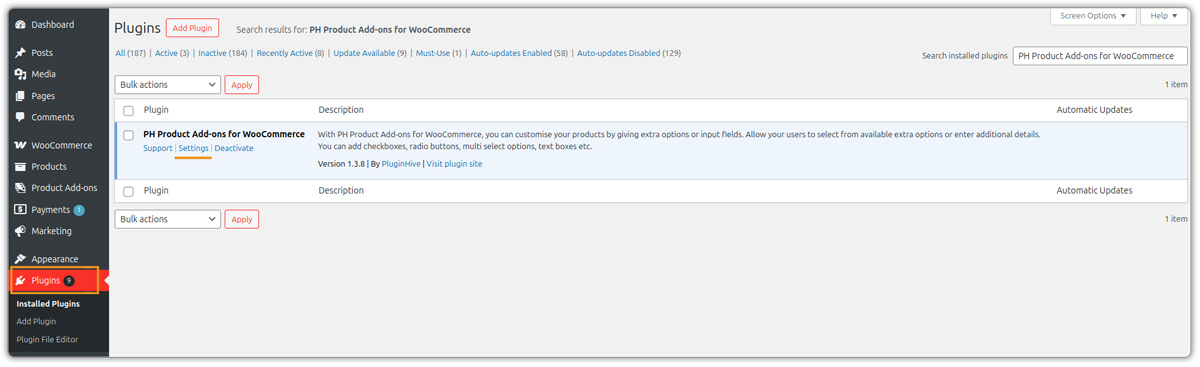Click the Posts pin icon

20,52
